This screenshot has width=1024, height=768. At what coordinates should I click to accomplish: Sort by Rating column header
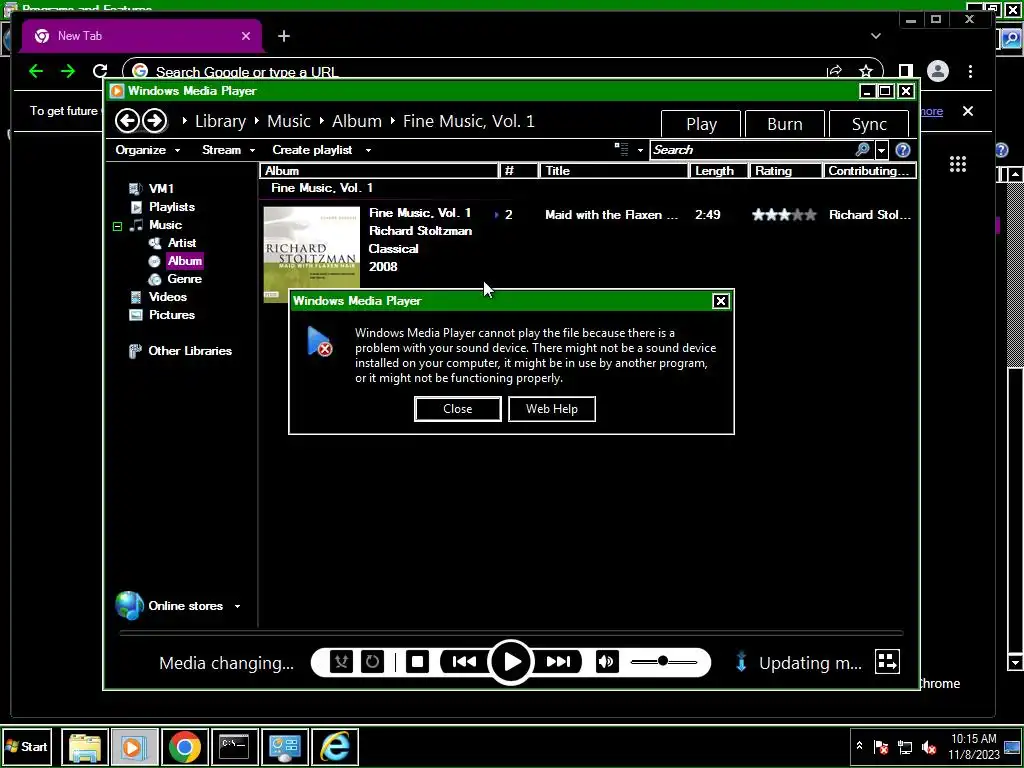(785, 171)
